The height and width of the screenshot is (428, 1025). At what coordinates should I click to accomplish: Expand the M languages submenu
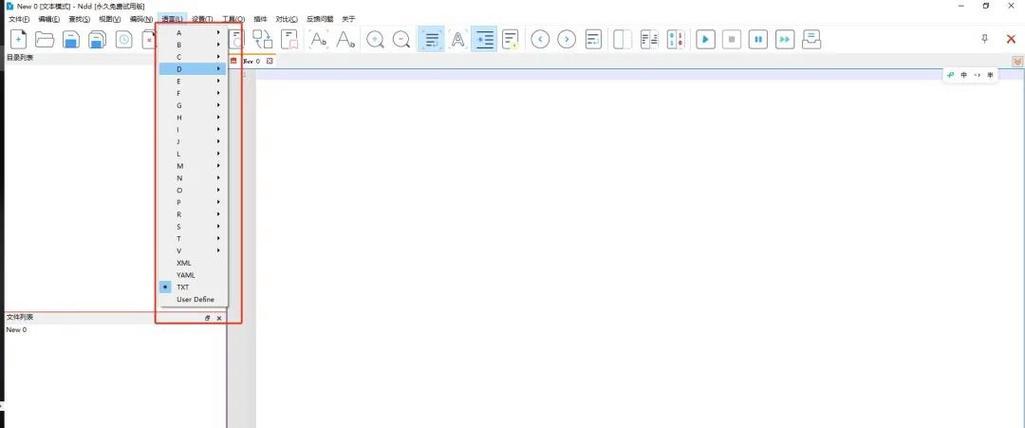[x=193, y=166]
